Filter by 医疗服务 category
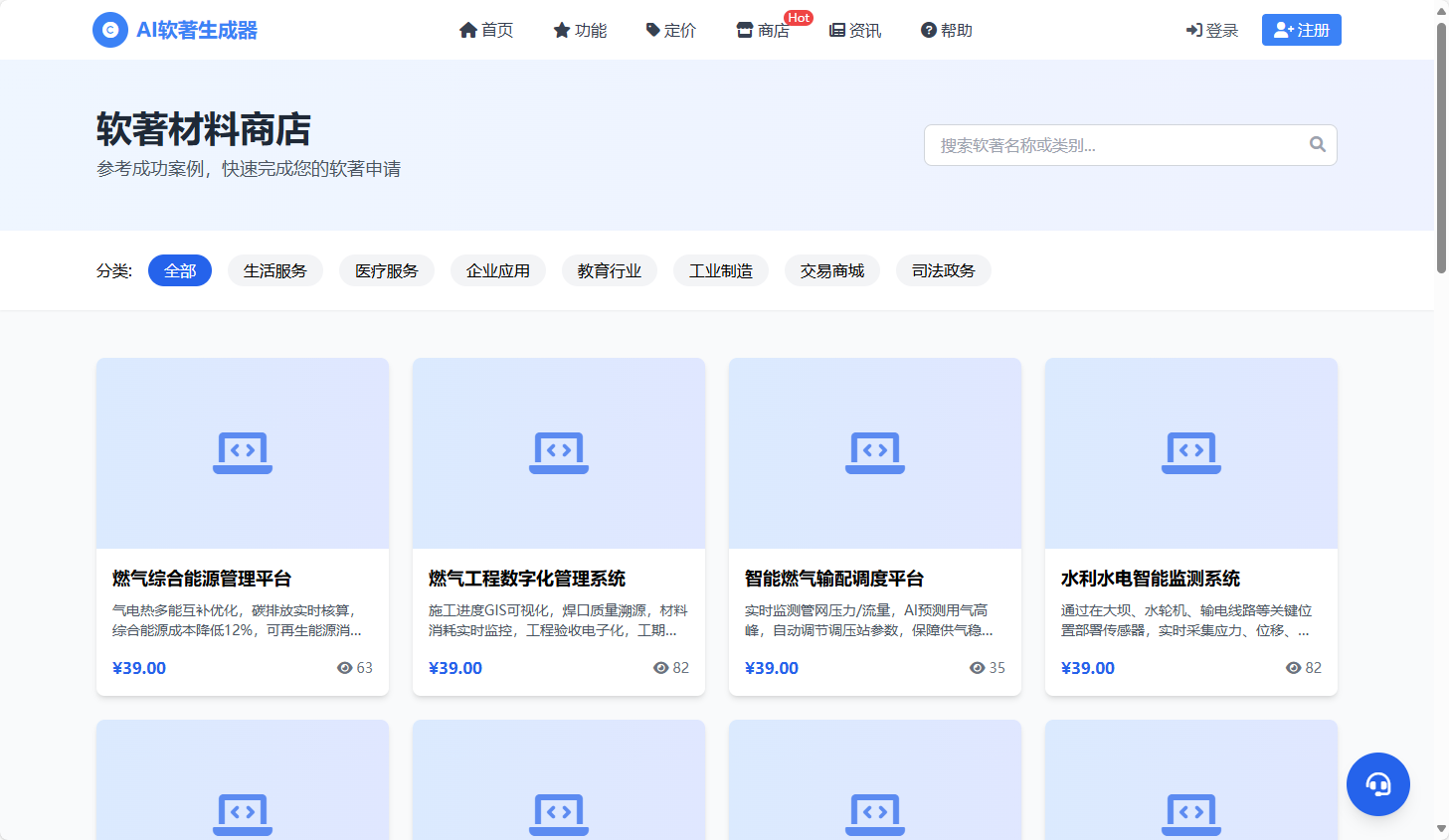This screenshot has width=1449, height=840. point(387,270)
